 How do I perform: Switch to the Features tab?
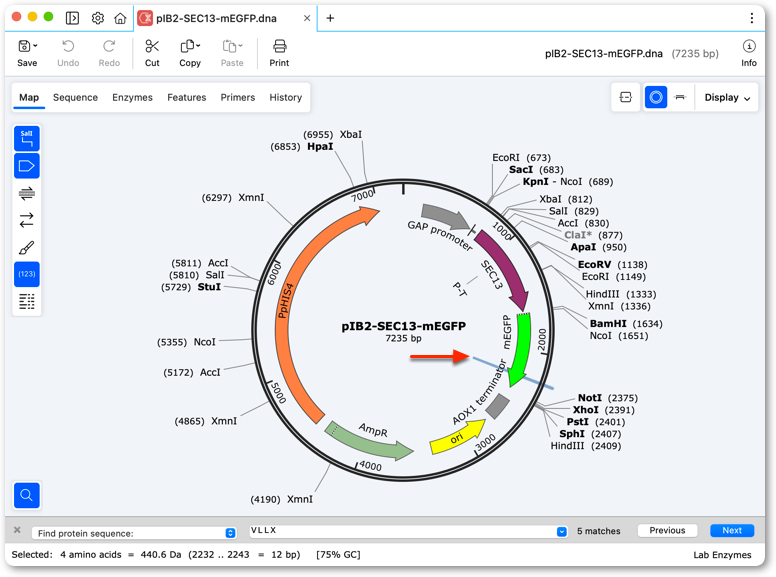(x=187, y=97)
